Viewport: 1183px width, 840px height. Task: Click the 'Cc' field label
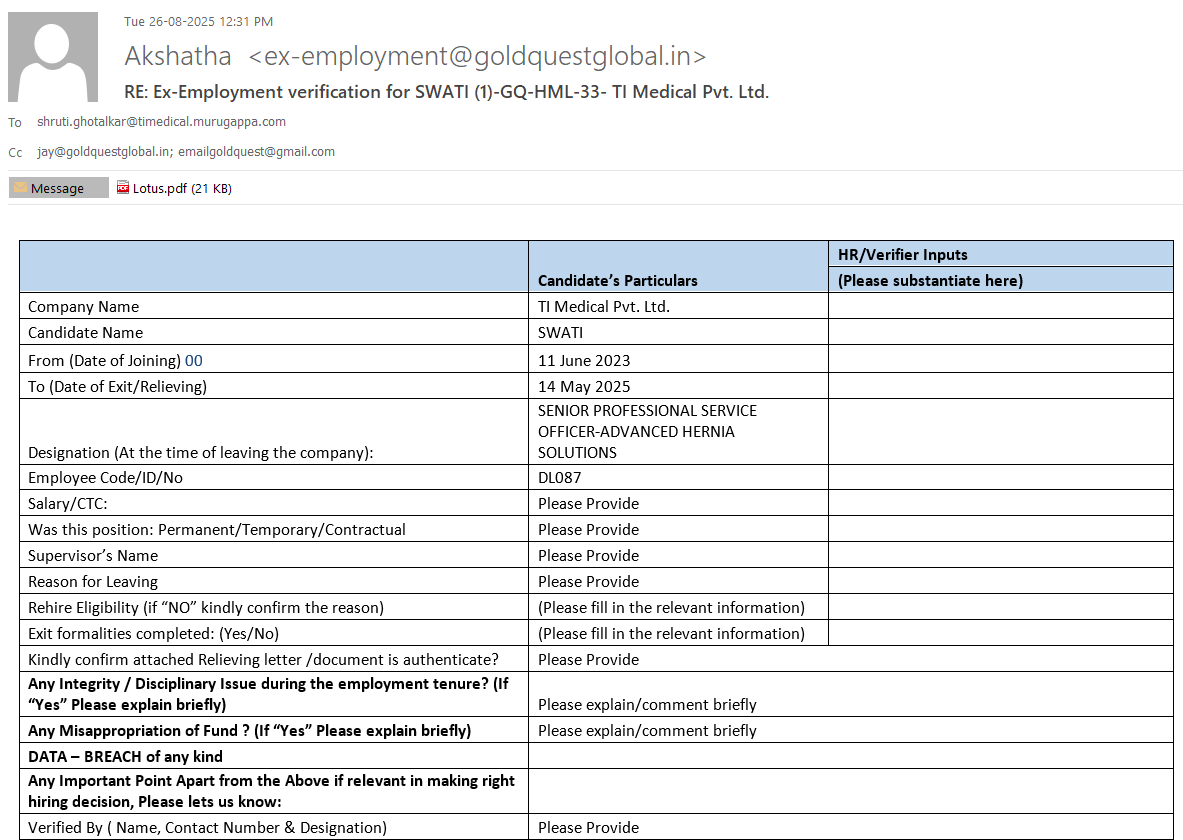15,152
